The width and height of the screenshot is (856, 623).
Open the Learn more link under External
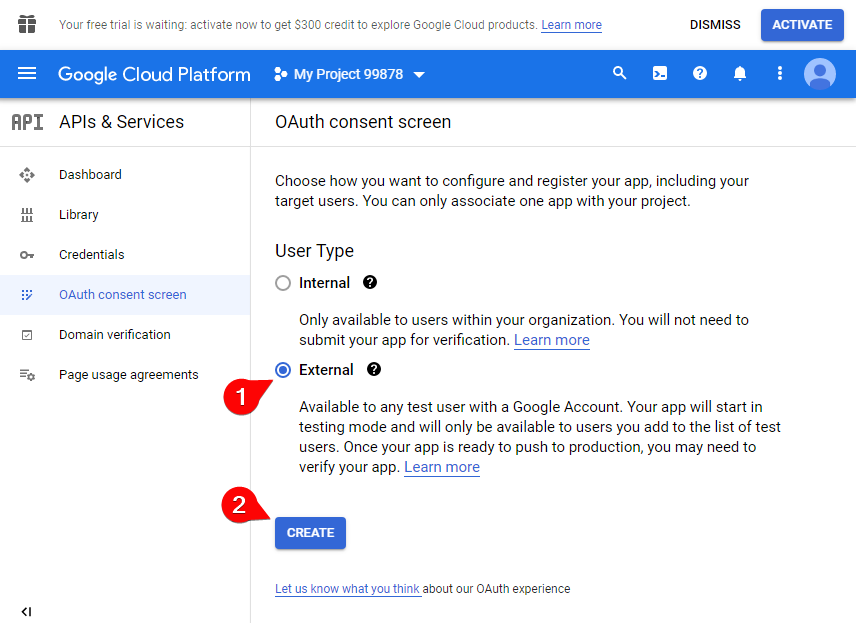[x=441, y=466]
